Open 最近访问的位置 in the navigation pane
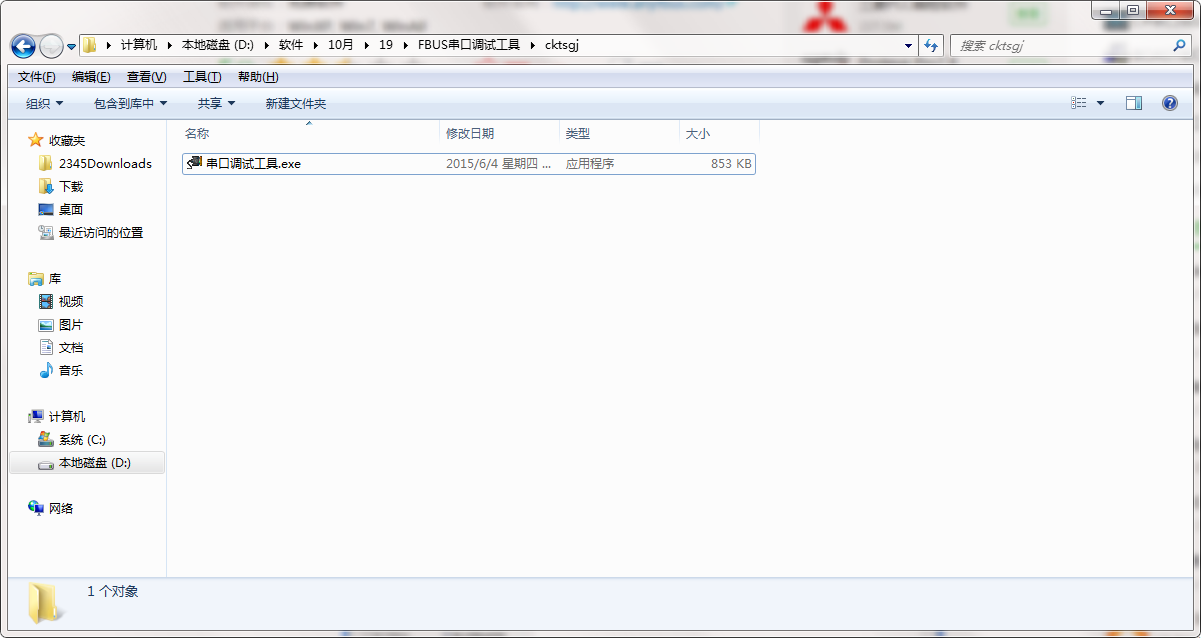The width and height of the screenshot is (1201, 638). [101, 232]
